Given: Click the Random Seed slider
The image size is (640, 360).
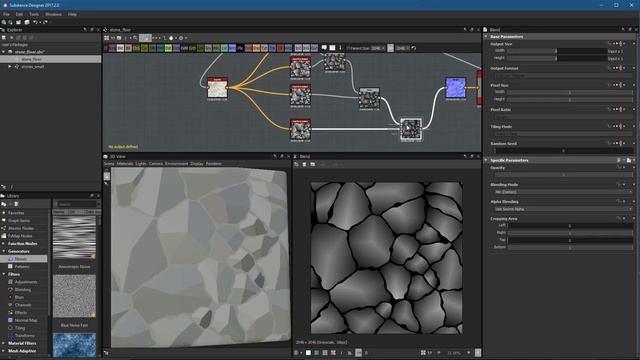Looking at the screenshot, I should click(563, 151).
